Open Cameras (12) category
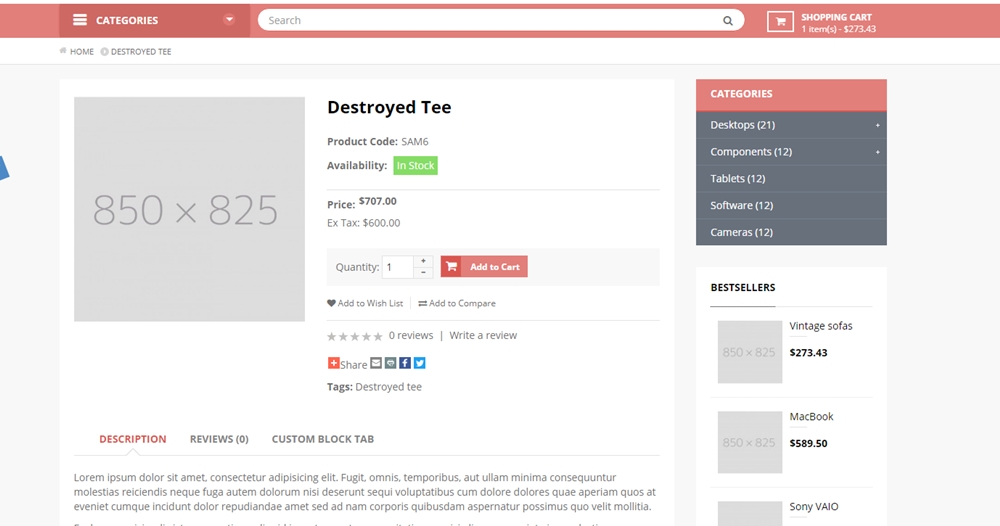The image size is (1000, 526). click(741, 232)
